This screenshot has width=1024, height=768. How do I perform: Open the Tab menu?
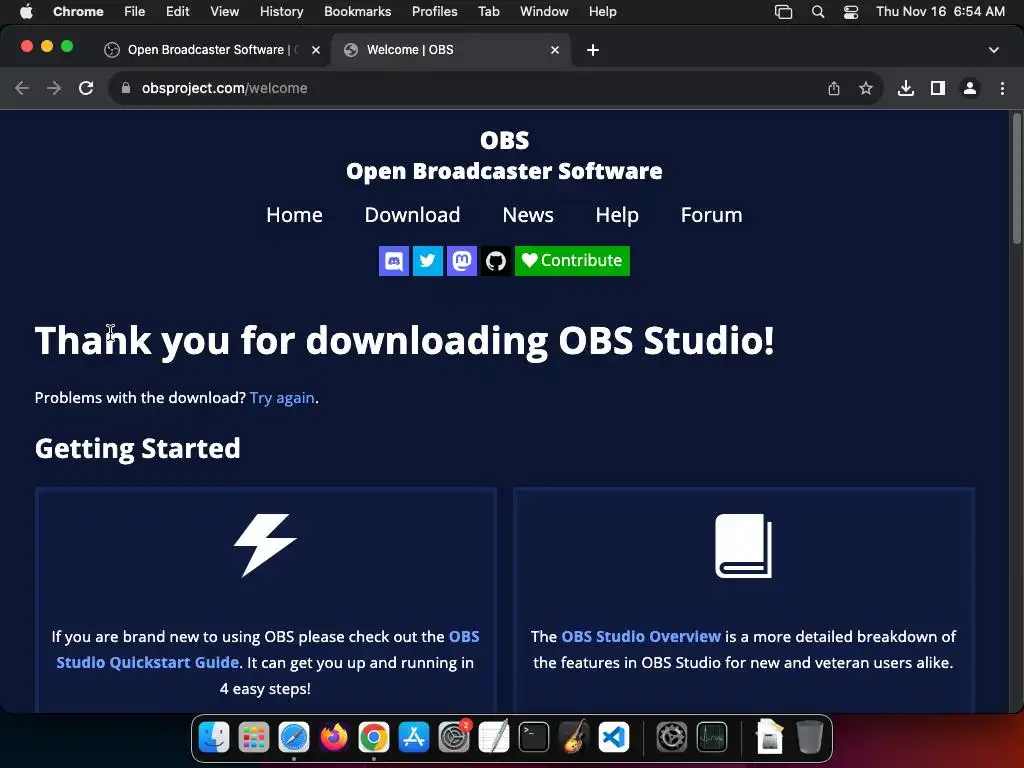coord(488,12)
